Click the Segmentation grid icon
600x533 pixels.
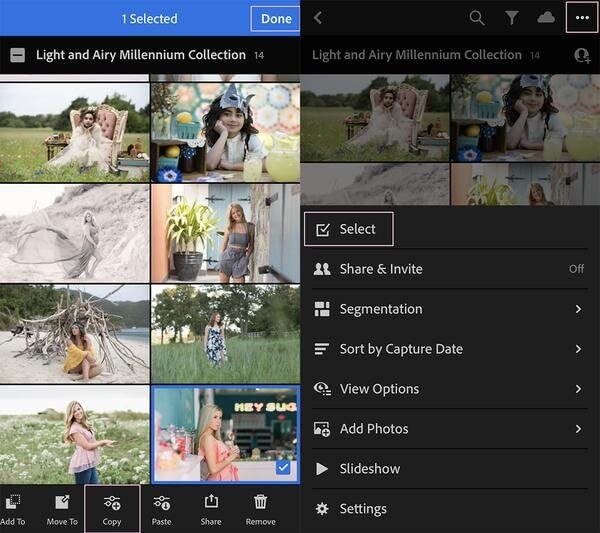point(322,309)
